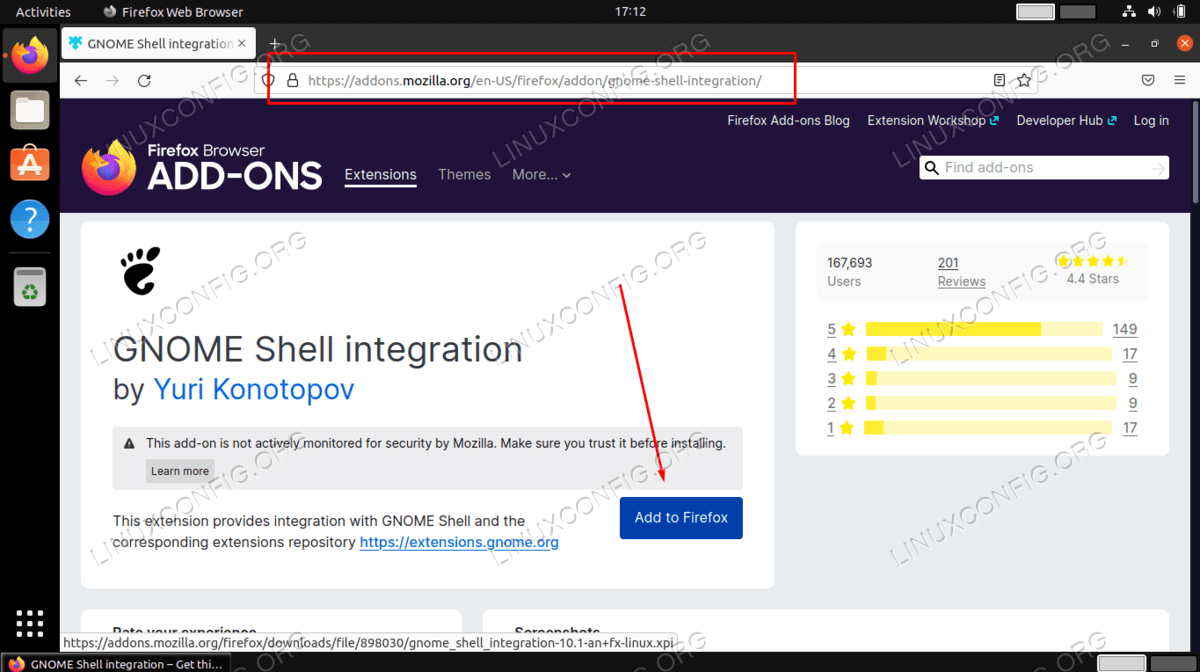Reload the current page
This screenshot has width=1200, height=672.
(144, 81)
